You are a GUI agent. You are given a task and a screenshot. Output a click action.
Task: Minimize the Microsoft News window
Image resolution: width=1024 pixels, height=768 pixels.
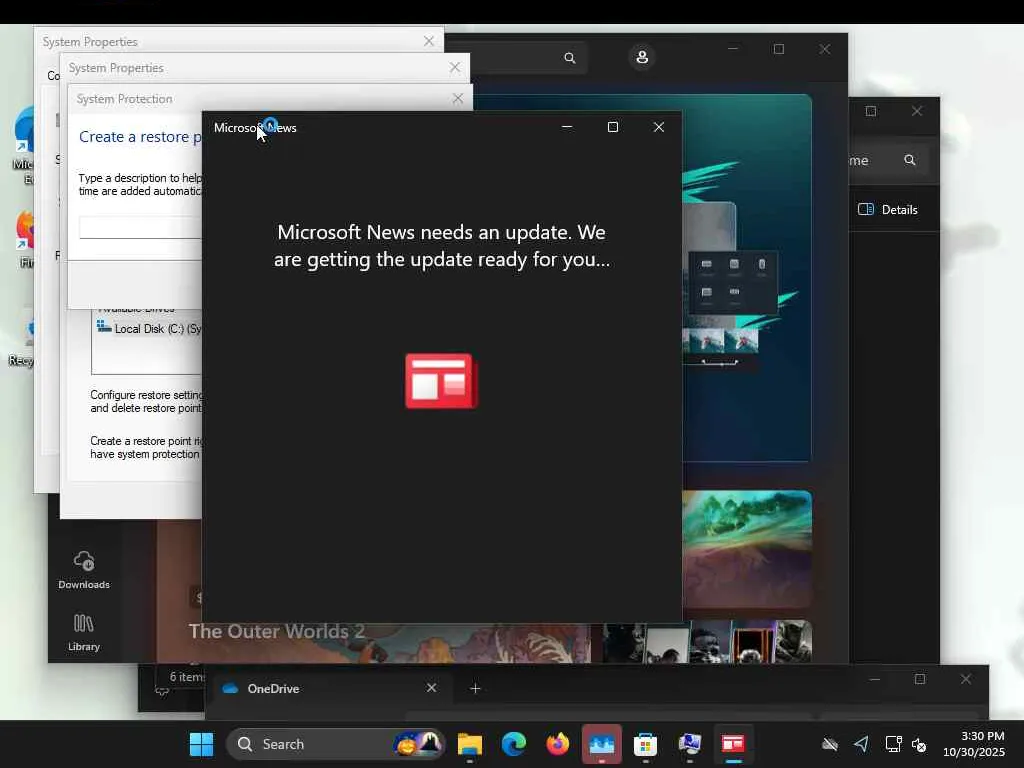click(x=567, y=127)
